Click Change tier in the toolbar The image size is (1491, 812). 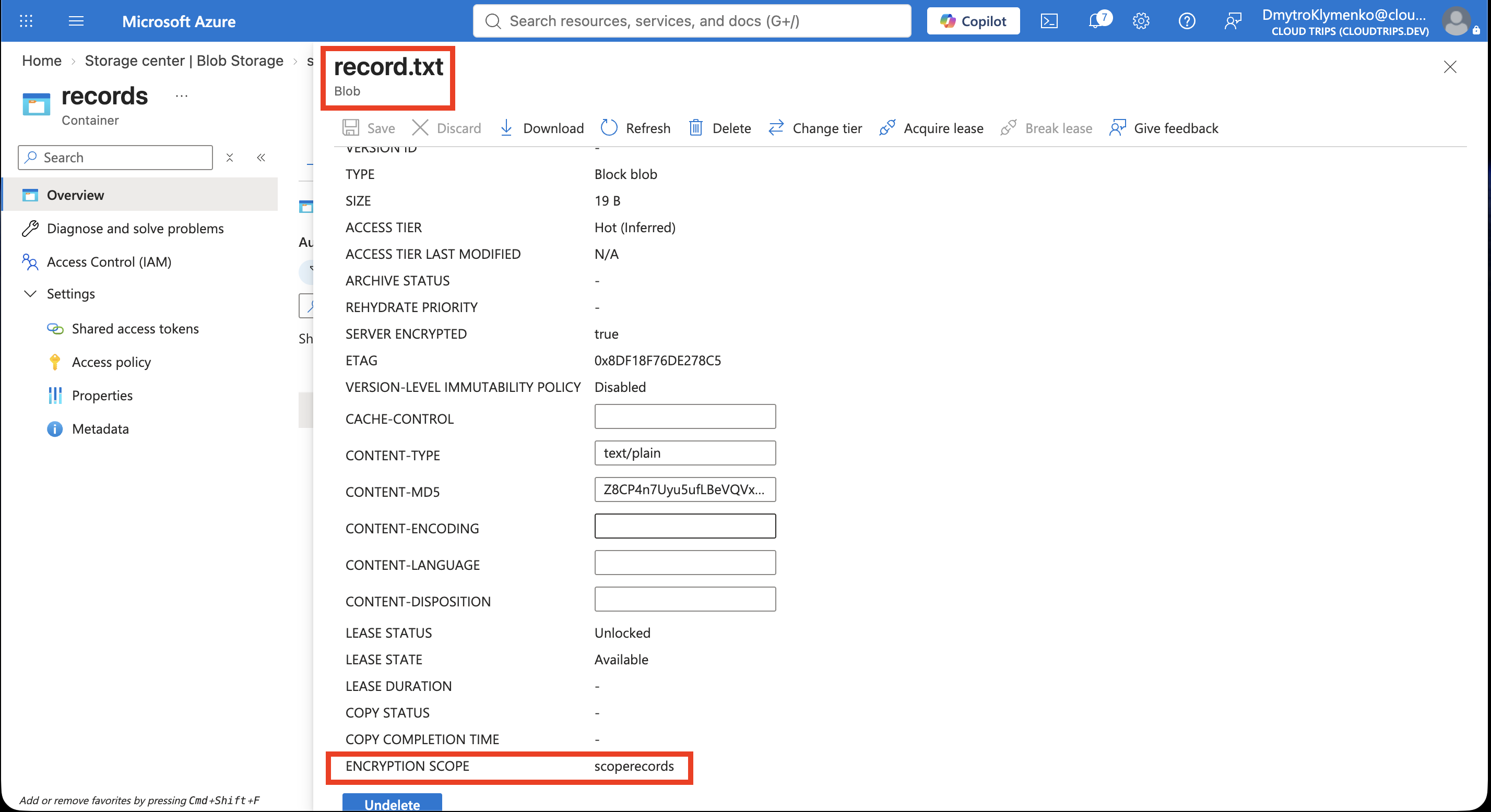[x=815, y=128]
